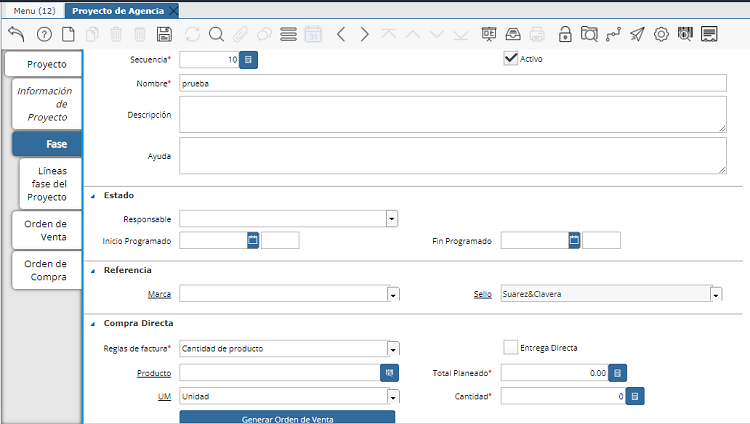750x424 pixels.
Task: Open the help question mark icon
Action: 44,34
